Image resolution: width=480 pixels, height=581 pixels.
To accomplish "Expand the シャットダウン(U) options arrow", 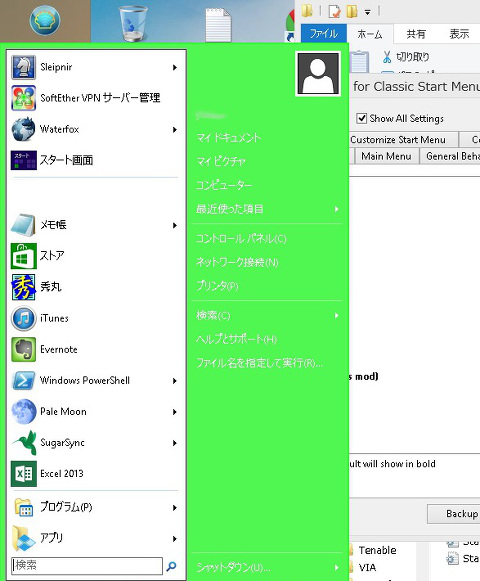I will point(337,568).
